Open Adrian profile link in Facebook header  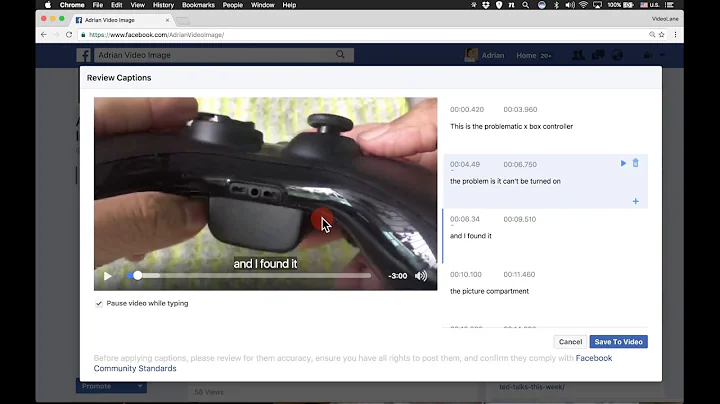[x=484, y=55]
